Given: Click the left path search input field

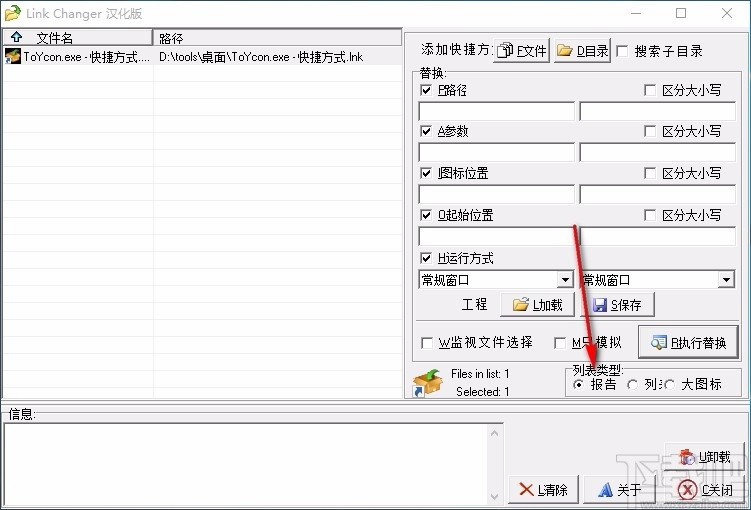Looking at the screenshot, I should click(x=496, y=111).
